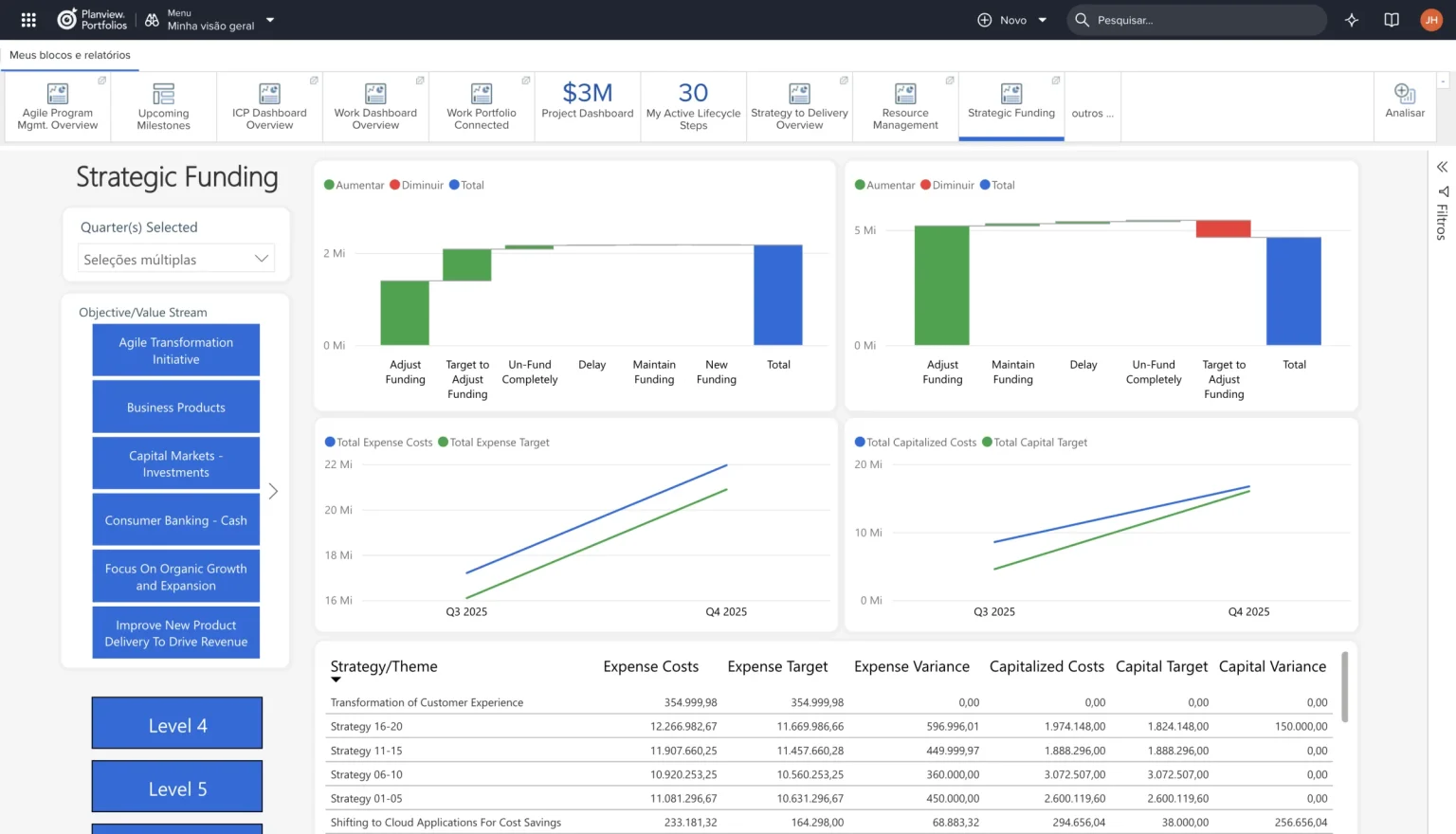Image resolution: width=1456 pixels, height=834 pixels.
Task: Open the help book icon
Action: tap(1392, 20)
